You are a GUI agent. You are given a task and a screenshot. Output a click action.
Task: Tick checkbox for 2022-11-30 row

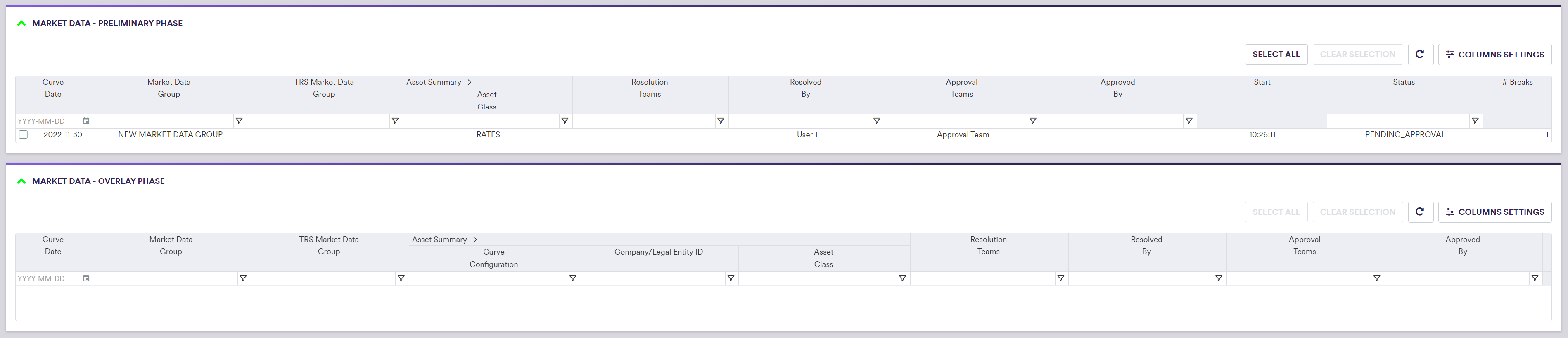click(x=23, y=135)
